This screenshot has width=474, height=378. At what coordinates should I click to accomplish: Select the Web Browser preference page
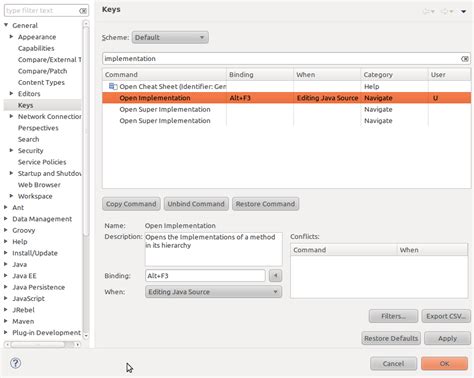pos(39,185)
